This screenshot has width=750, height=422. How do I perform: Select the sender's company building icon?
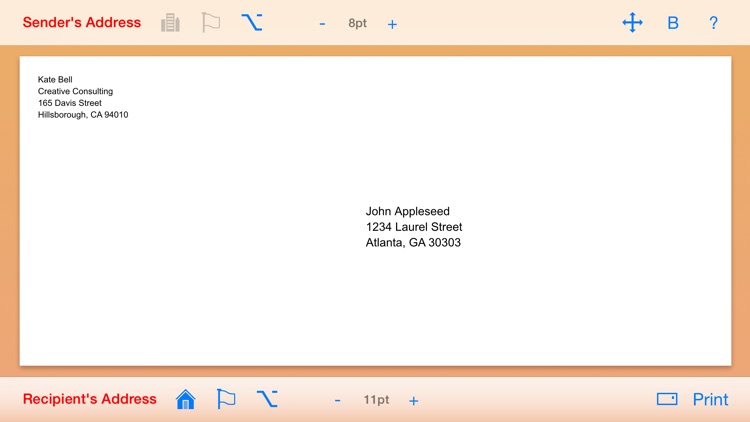170,22
